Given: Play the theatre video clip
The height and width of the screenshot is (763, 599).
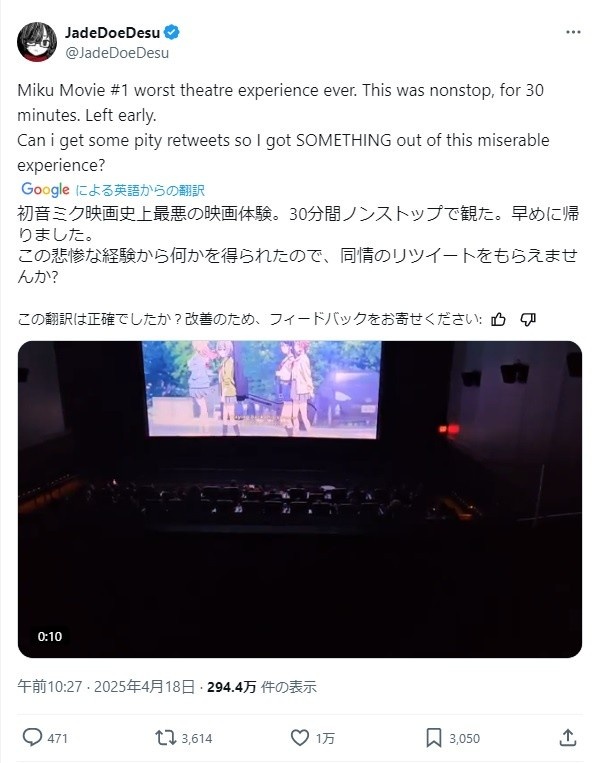Looking at the screenshot, I should [x=300, y=499].
